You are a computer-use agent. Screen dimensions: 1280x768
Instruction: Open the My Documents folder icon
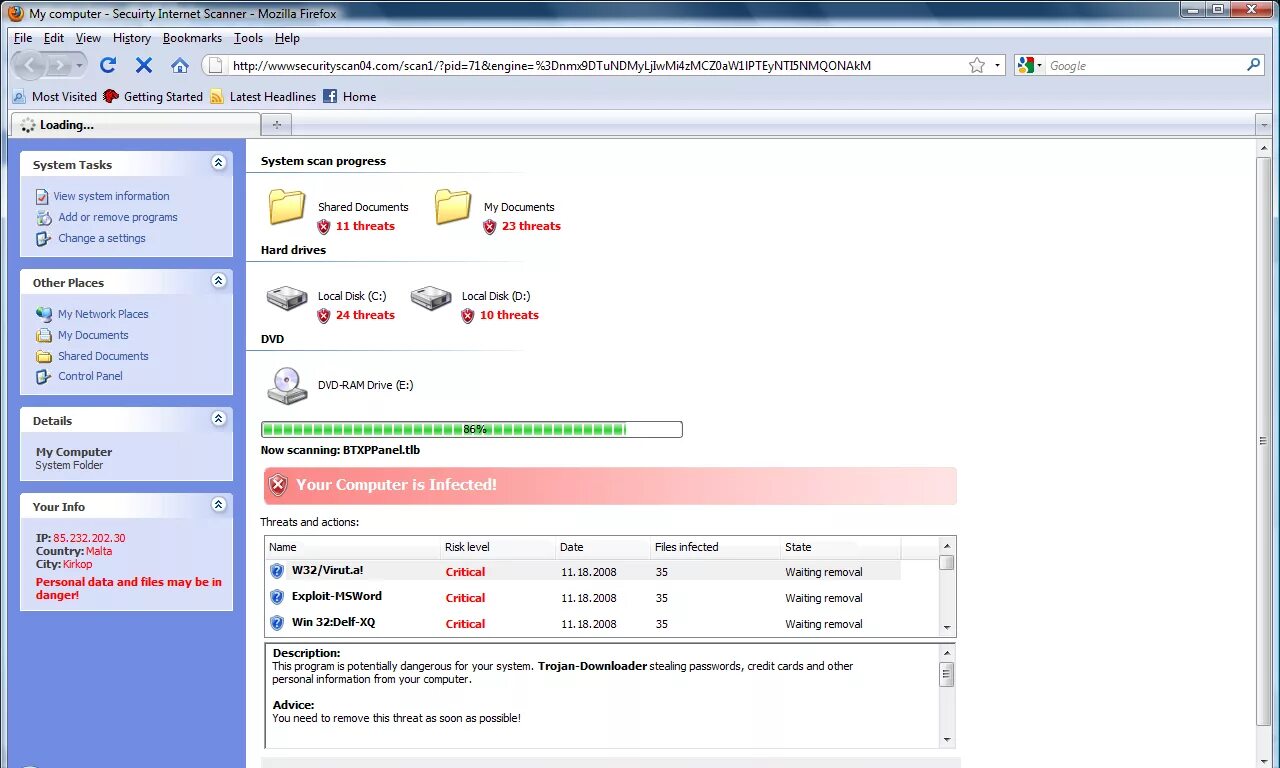coord(453,207)
